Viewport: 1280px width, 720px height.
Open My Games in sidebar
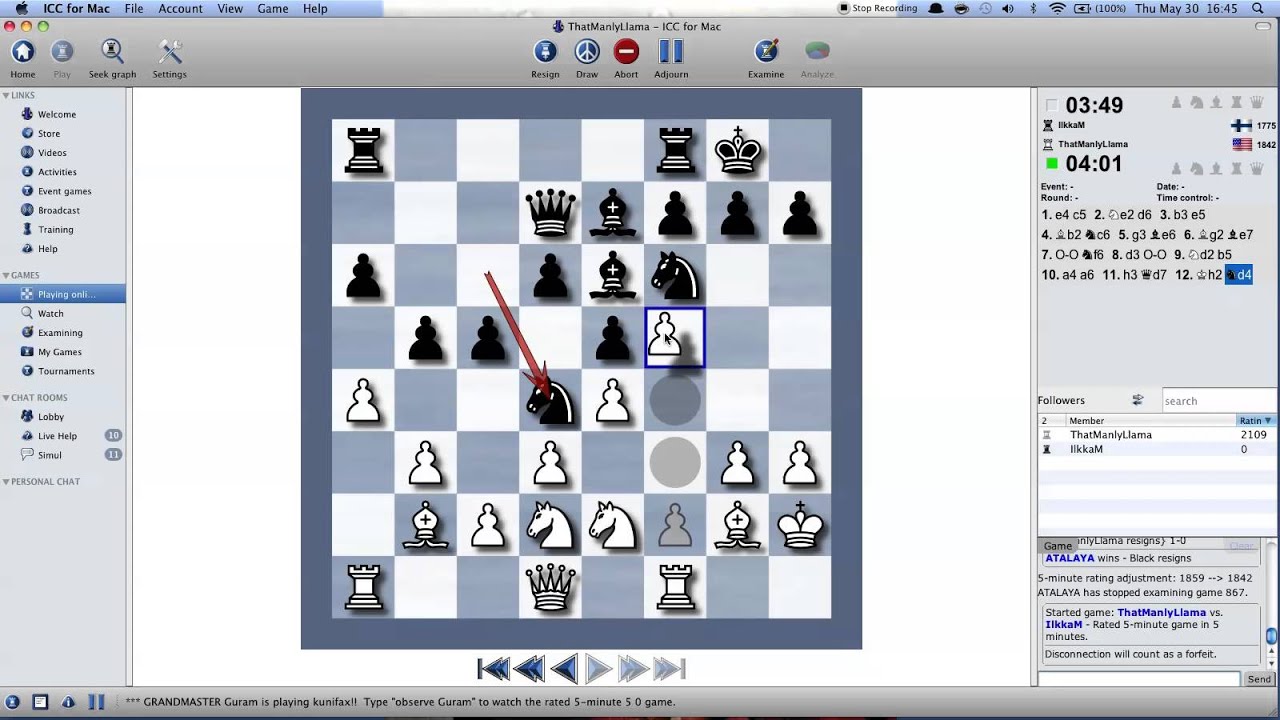[60, 352]
